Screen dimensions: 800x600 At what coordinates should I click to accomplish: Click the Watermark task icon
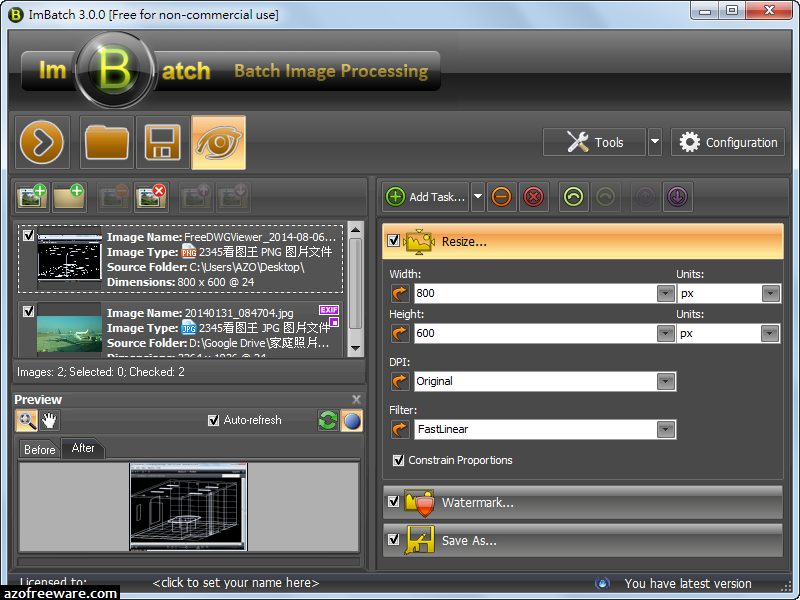pos(419,503)
